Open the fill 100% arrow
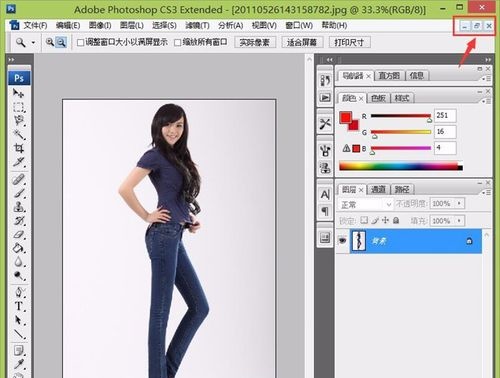 [x=459, y=221]
